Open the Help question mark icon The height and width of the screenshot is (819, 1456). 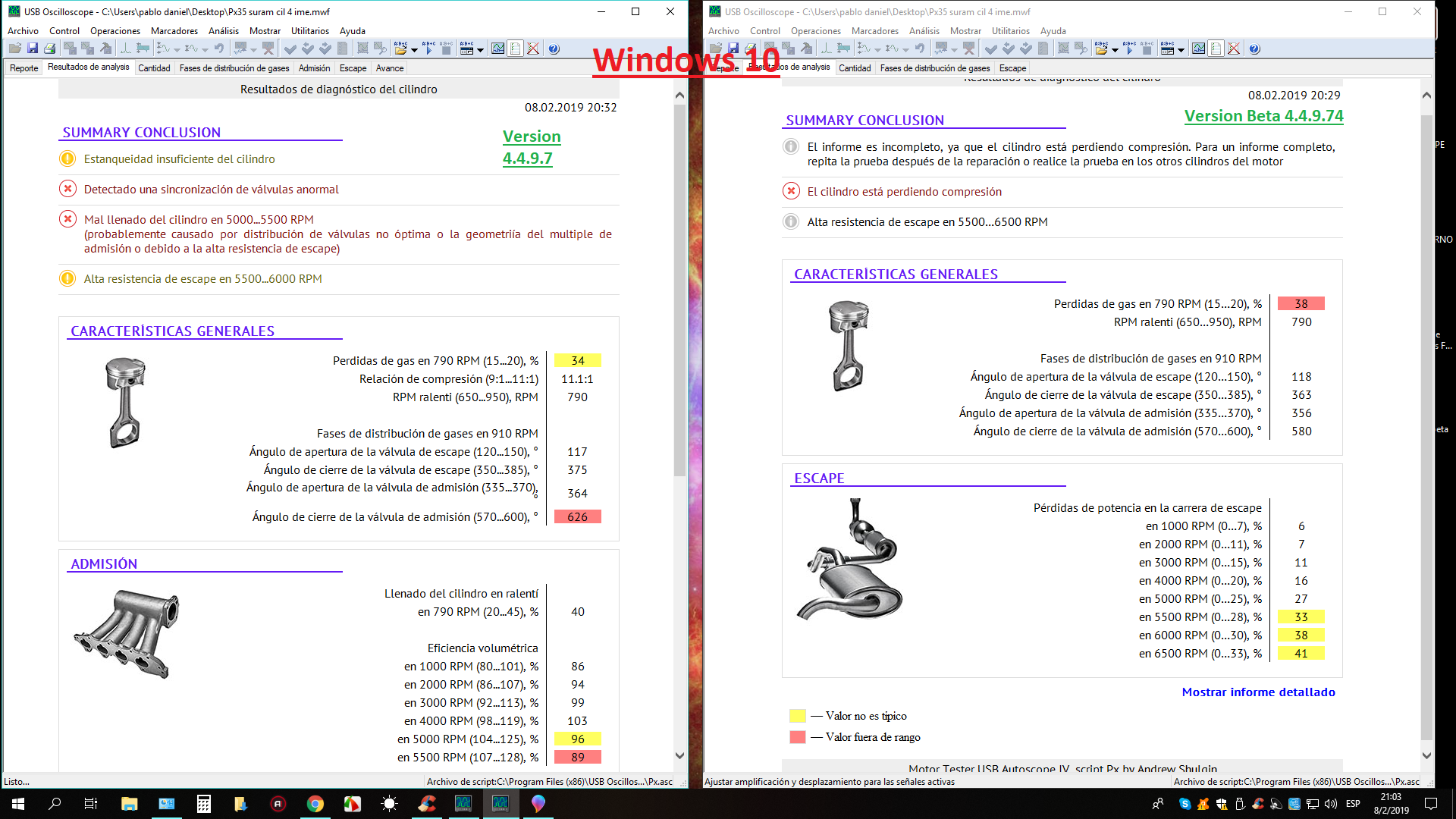[554, 48]
